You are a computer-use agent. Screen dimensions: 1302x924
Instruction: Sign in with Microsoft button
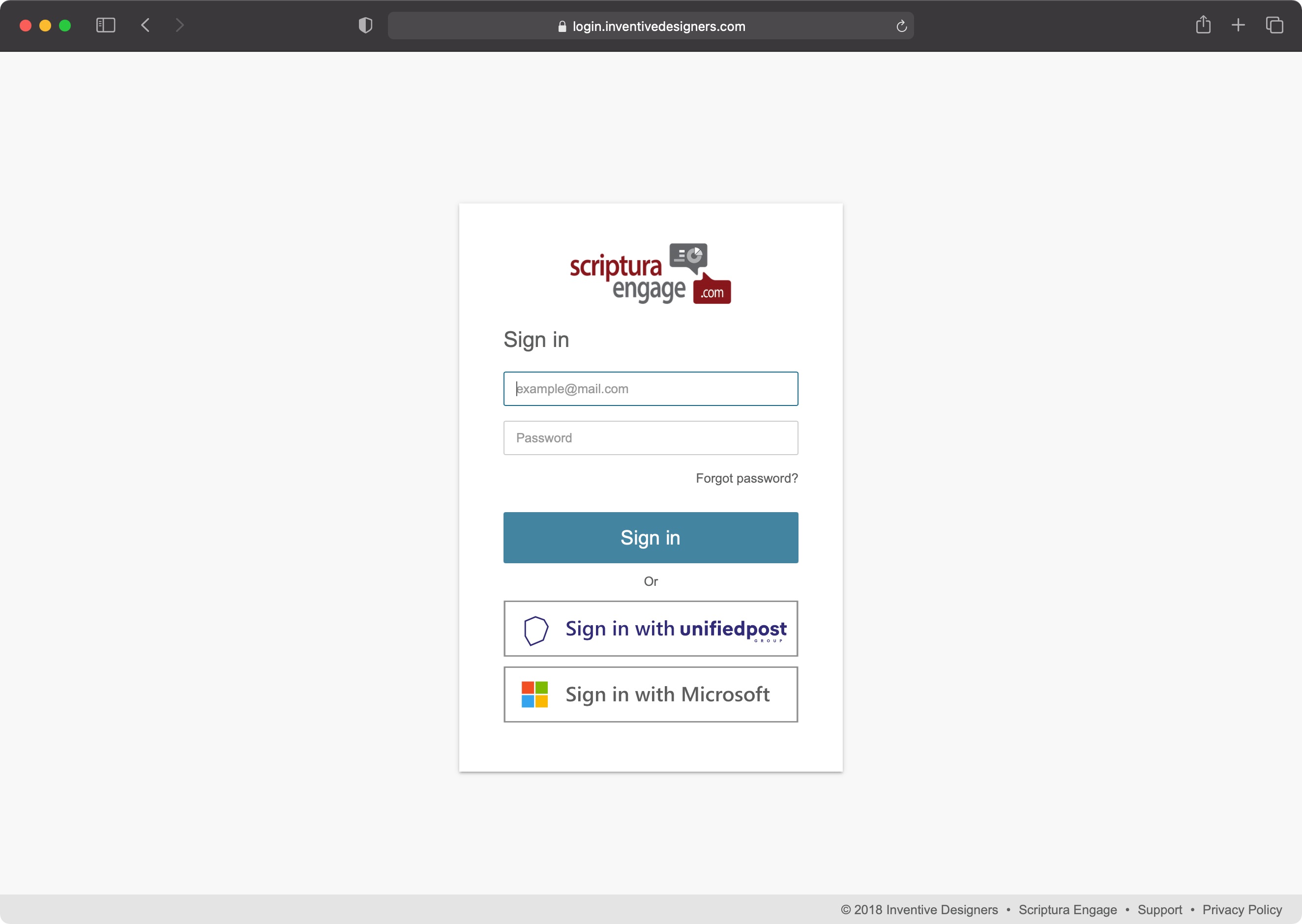(651, 694)
